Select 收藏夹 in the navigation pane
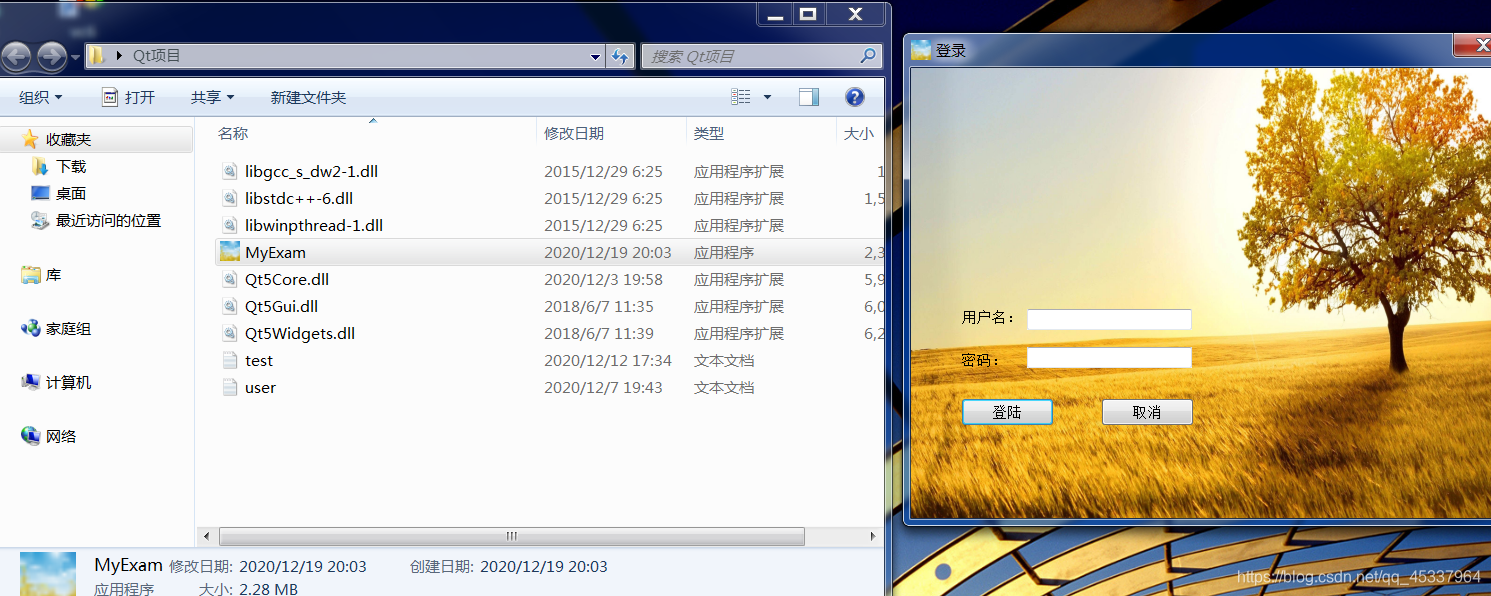The height and width of the screenshot is (596, 1491). point(68,140)
